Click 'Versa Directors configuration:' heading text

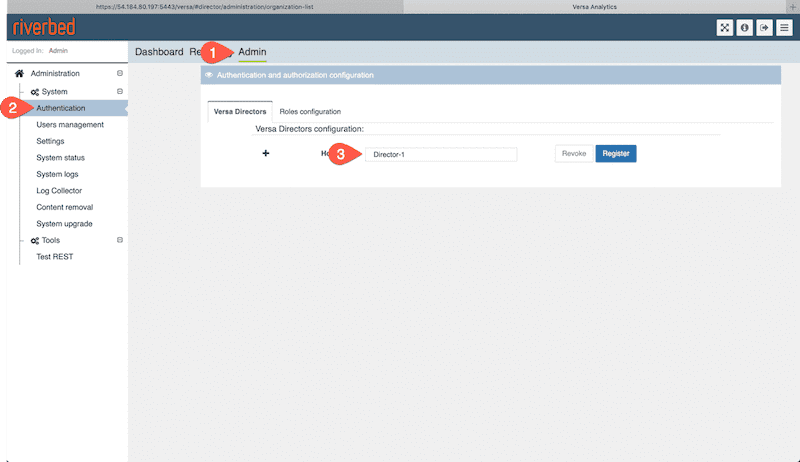tap(310, 129)
